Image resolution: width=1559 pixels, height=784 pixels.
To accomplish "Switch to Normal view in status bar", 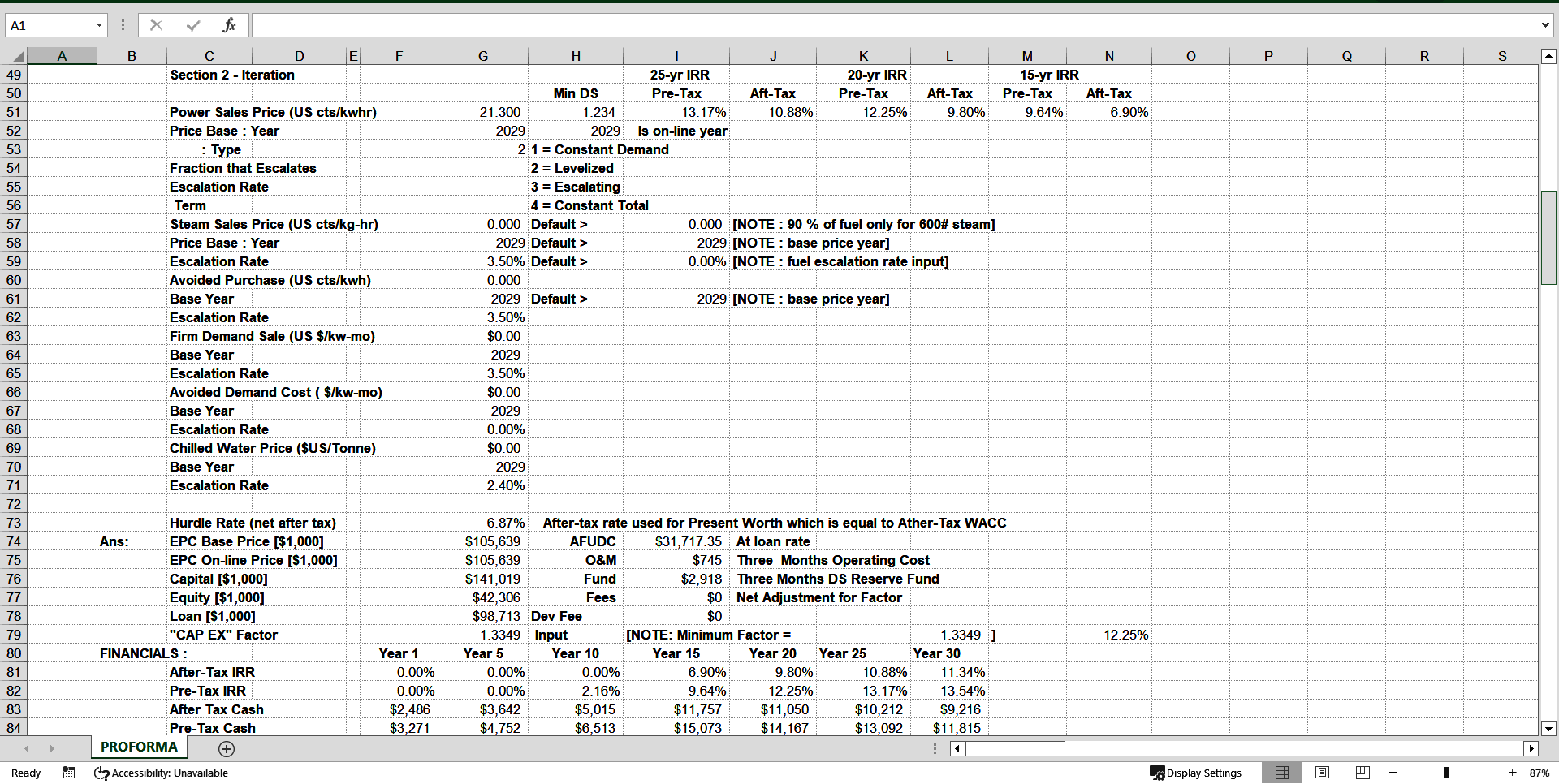I will coord(1282,773).
